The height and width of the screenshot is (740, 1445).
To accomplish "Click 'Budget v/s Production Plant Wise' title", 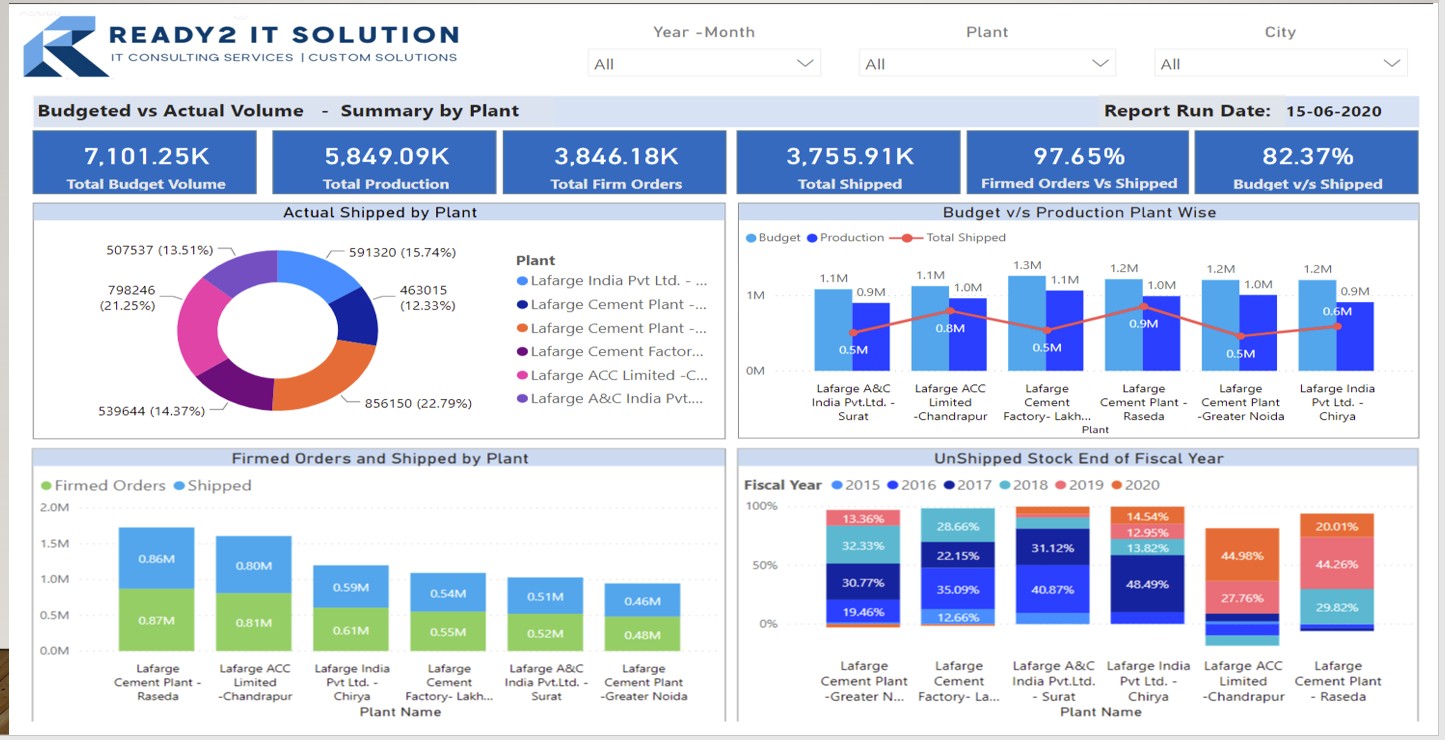I will tap(1079, 212).
